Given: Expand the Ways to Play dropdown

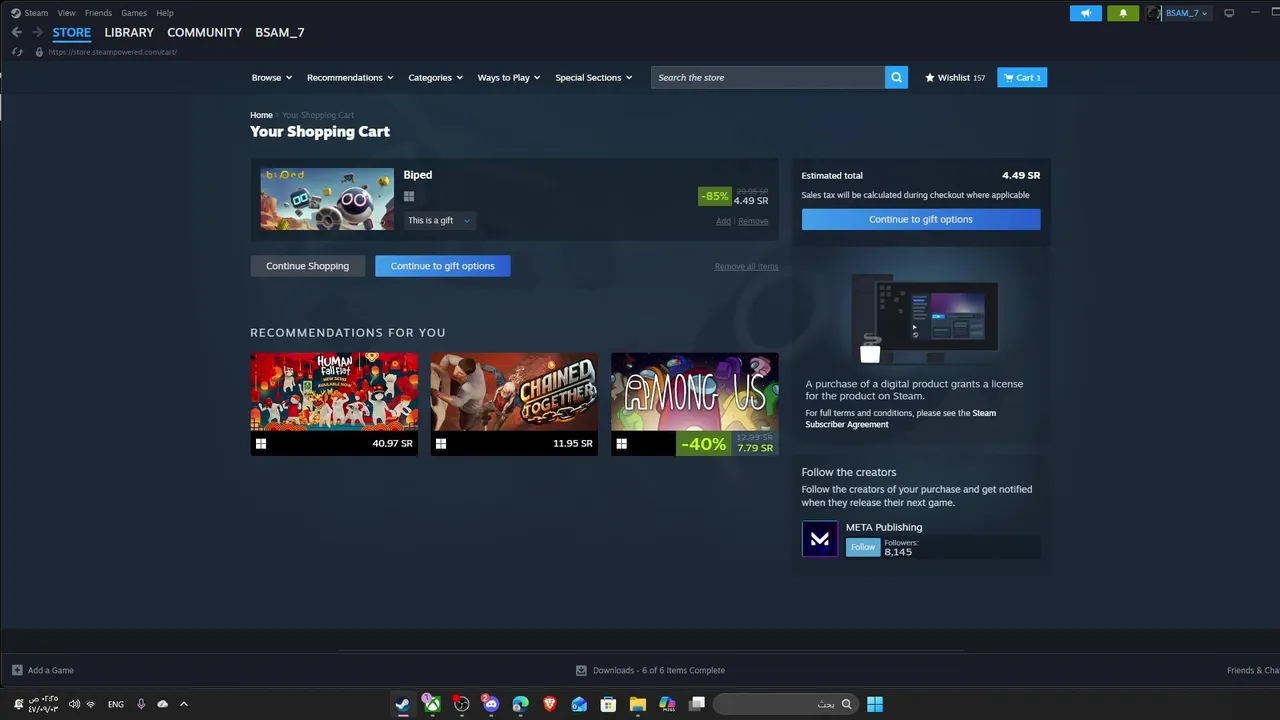Looking at the screenshot, I should [509, 77].
